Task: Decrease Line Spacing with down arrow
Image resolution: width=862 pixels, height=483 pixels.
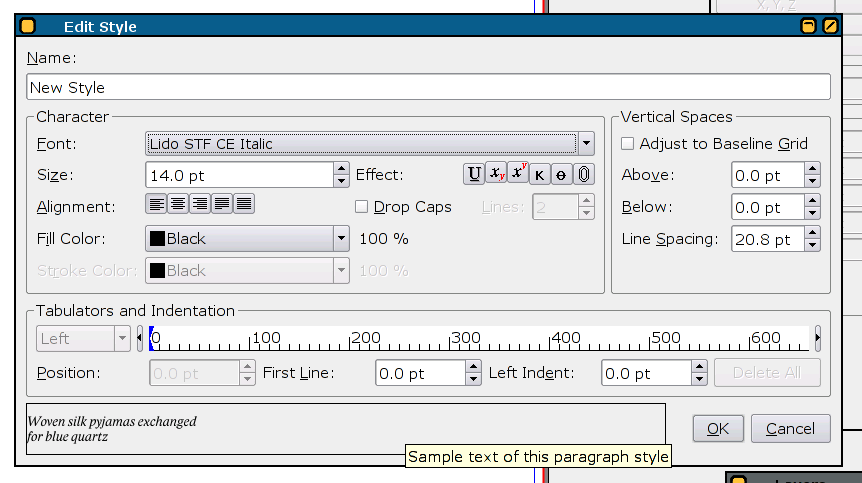Action: pyautogui.click(x=813, y=245)
